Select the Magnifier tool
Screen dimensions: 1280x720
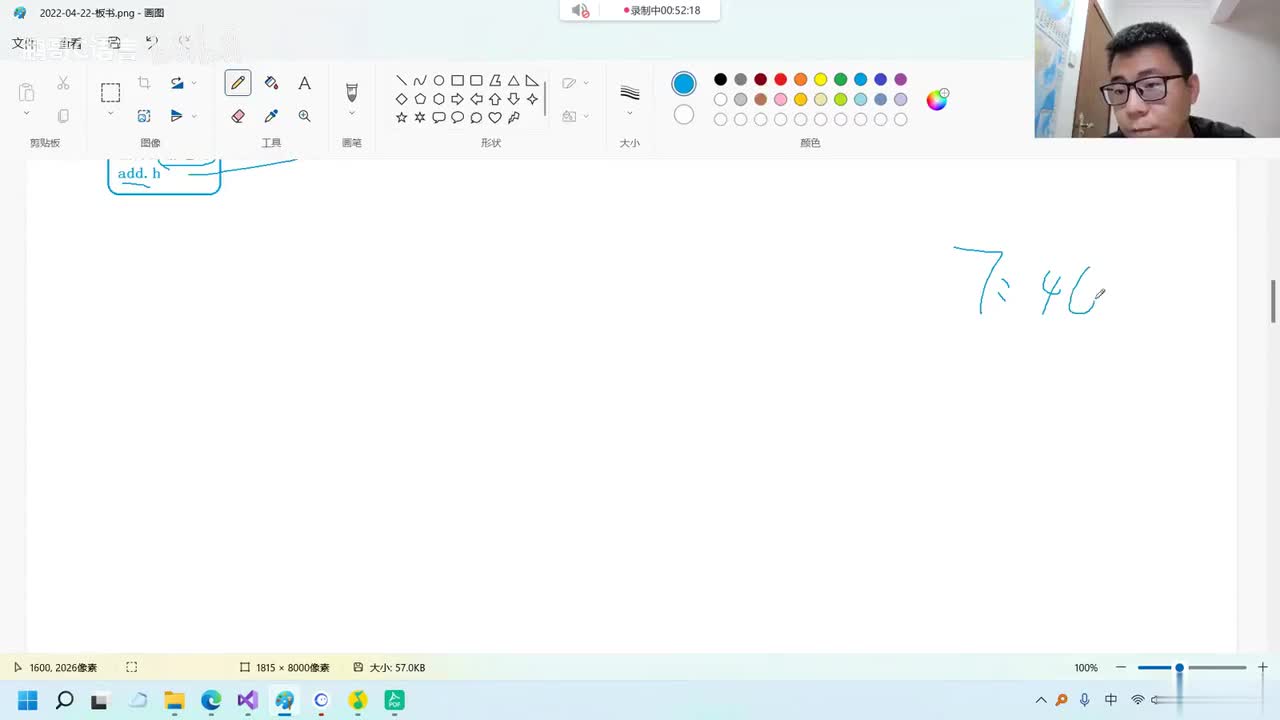point(305,116)
